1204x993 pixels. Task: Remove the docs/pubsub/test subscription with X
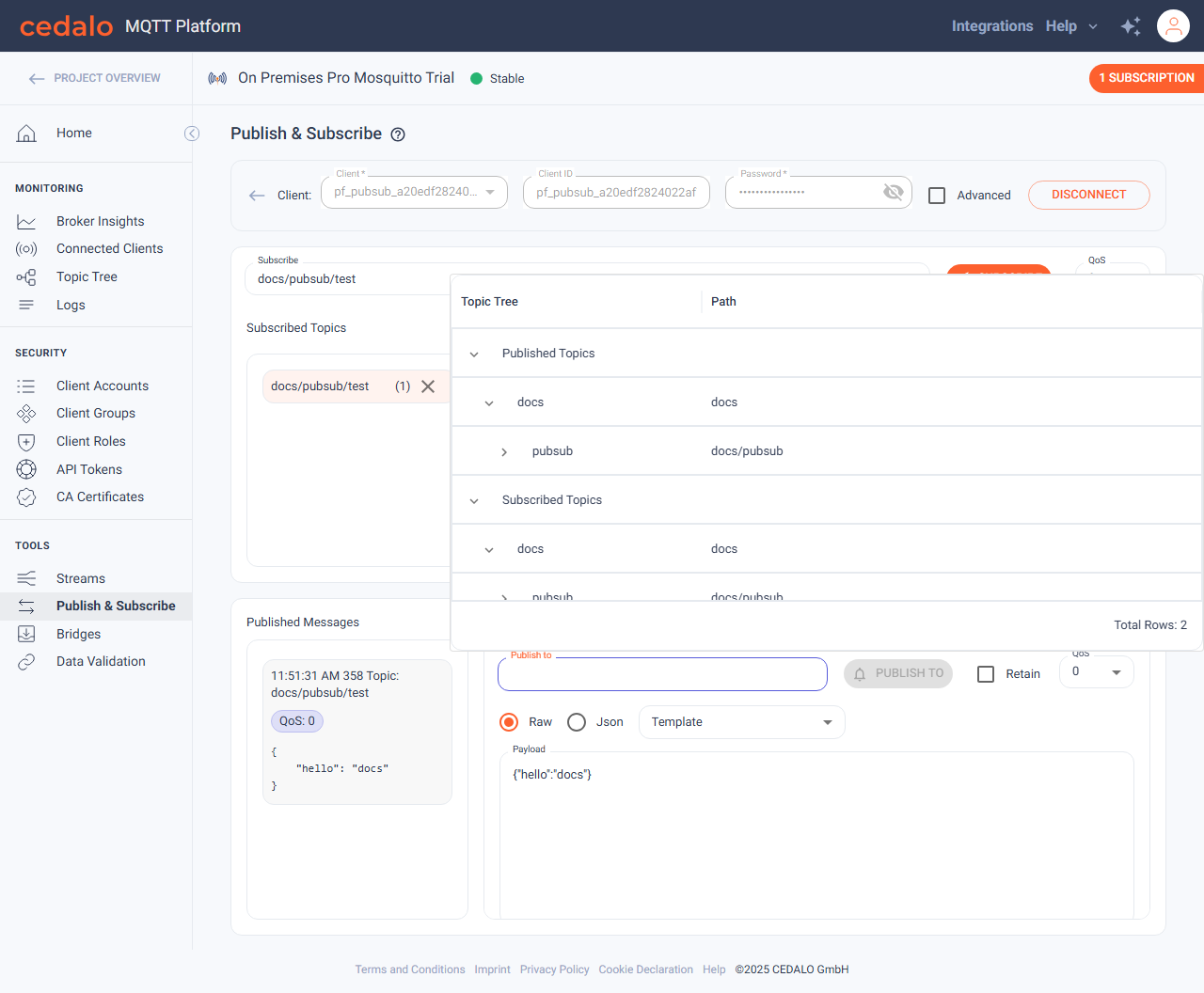428,386
